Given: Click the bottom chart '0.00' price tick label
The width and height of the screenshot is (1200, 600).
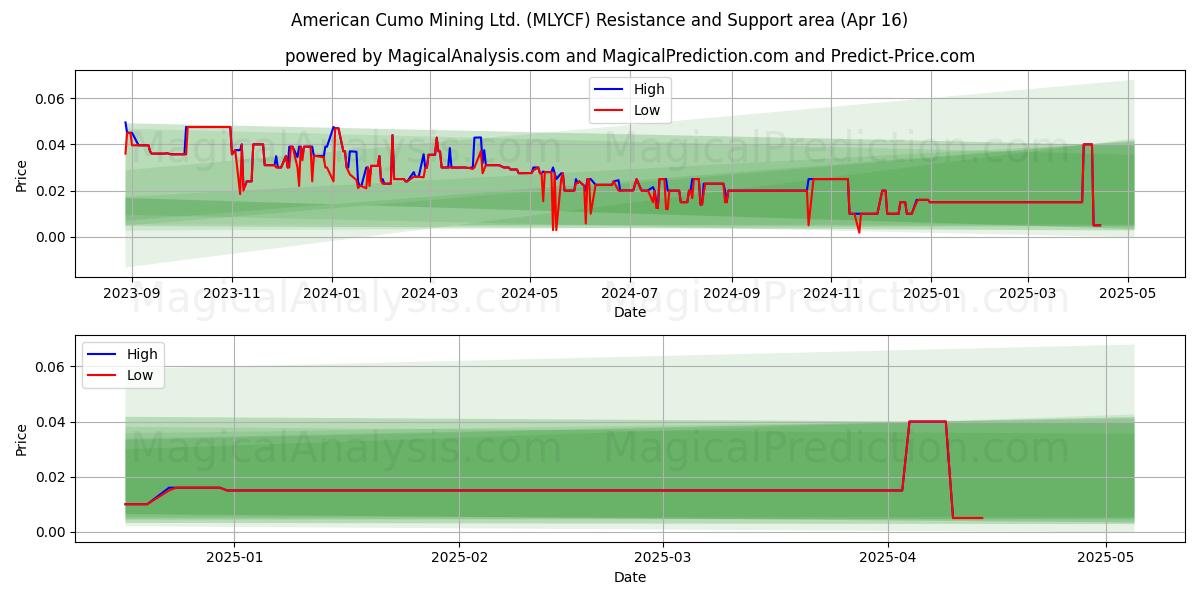Looking at the screenshot, I should [52, 532].
